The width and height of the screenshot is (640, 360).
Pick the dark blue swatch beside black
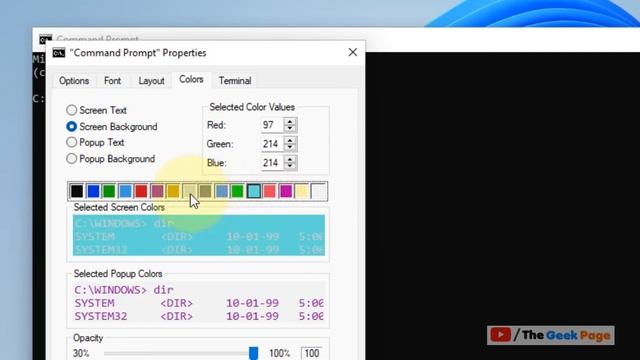coord(93,191)
